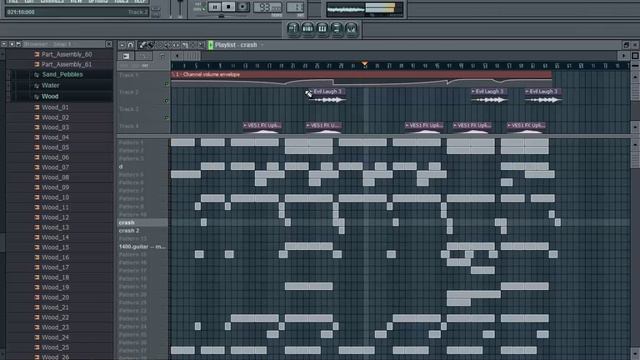Click the playlist vertical zoom minus icon
The image size is (640, 360).
(636, 65)
